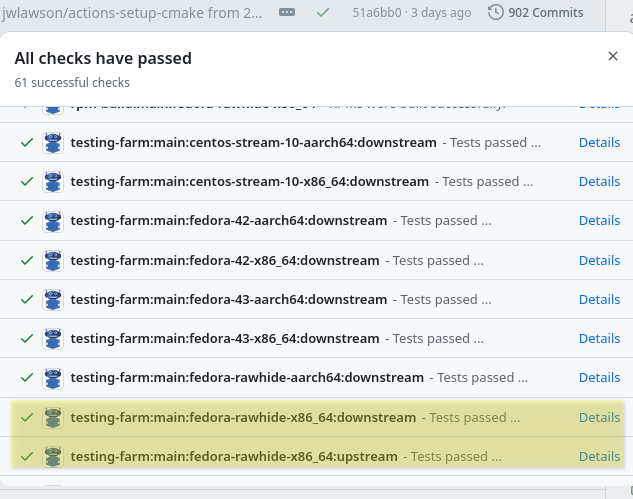Select testing-farm:main:fedora-42-x86_64:downstream check name
Viewport: 633px width, 499px height.
225,261
